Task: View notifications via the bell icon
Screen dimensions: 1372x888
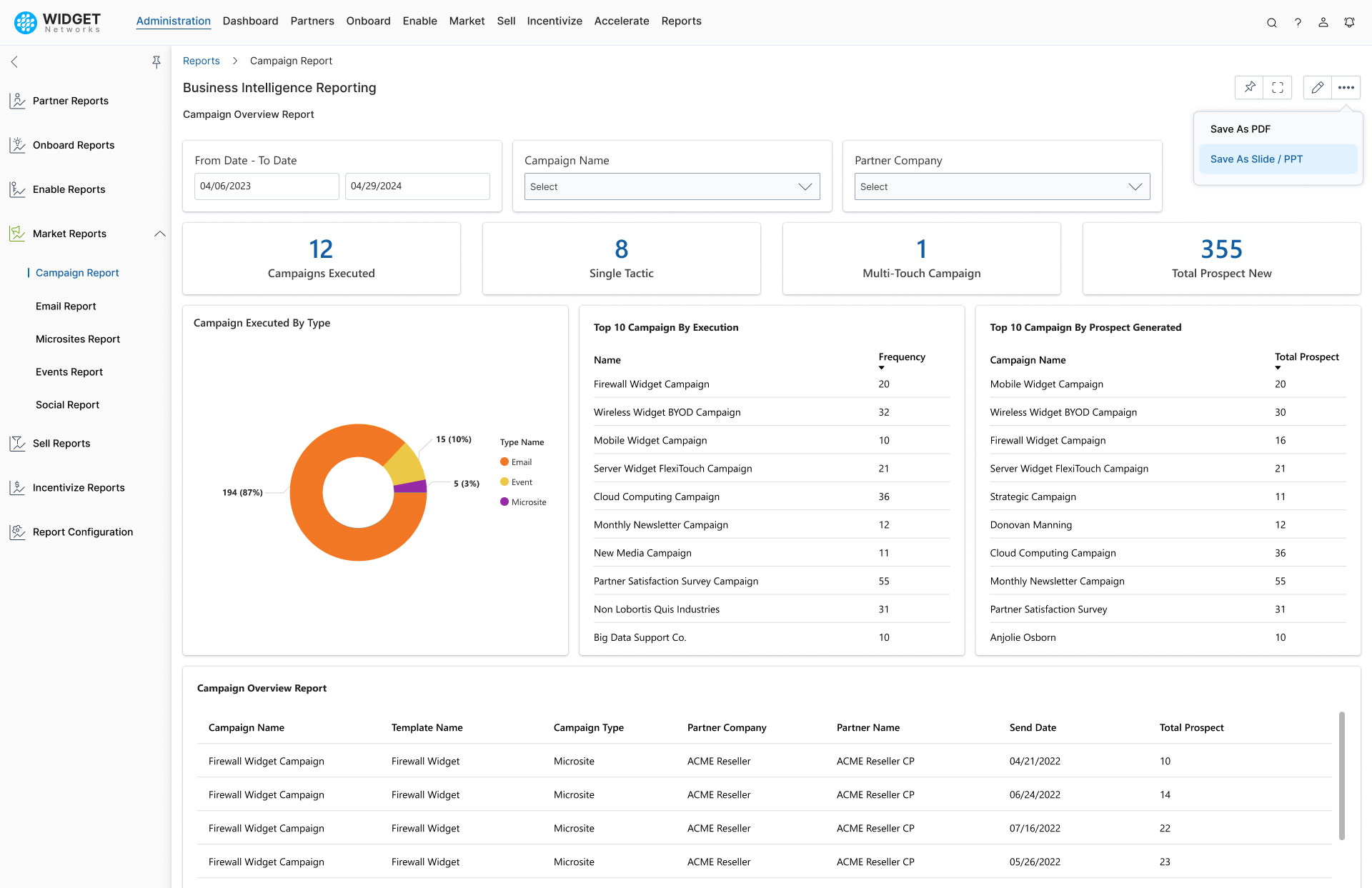Action: 1349,22
